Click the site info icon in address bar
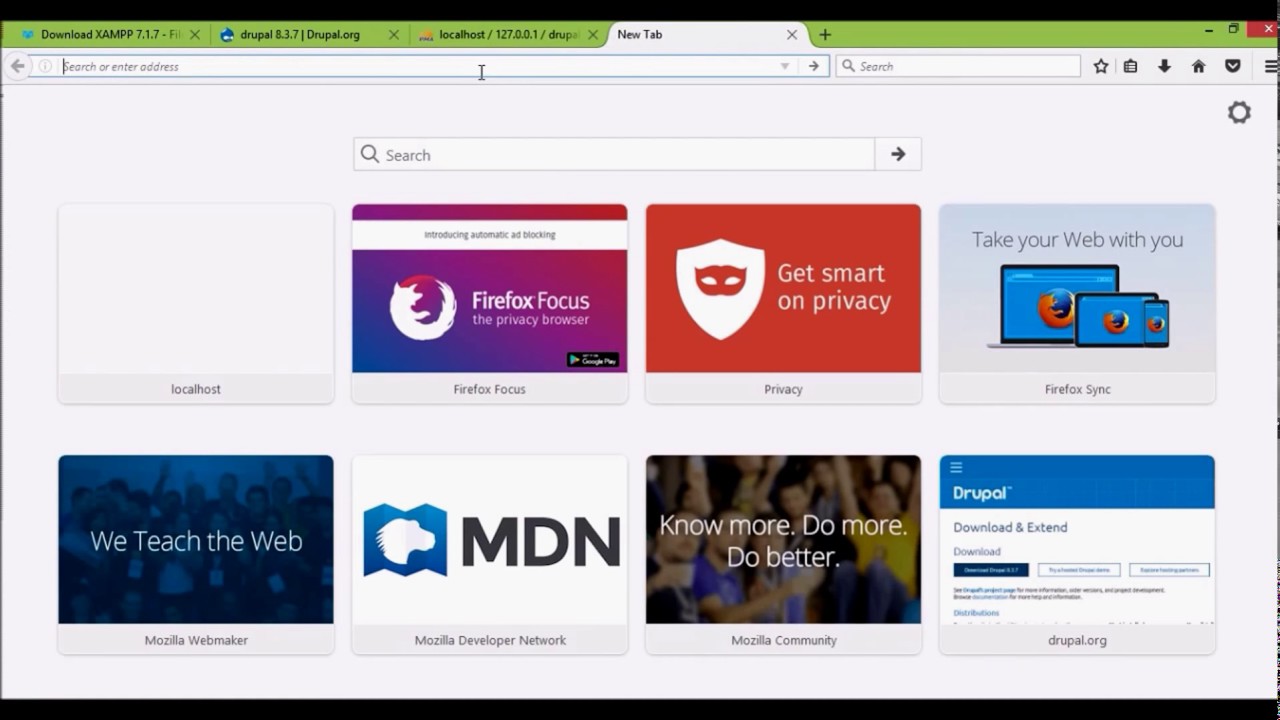This screenshot has height=720, width=1280. [x=45, y=66]
